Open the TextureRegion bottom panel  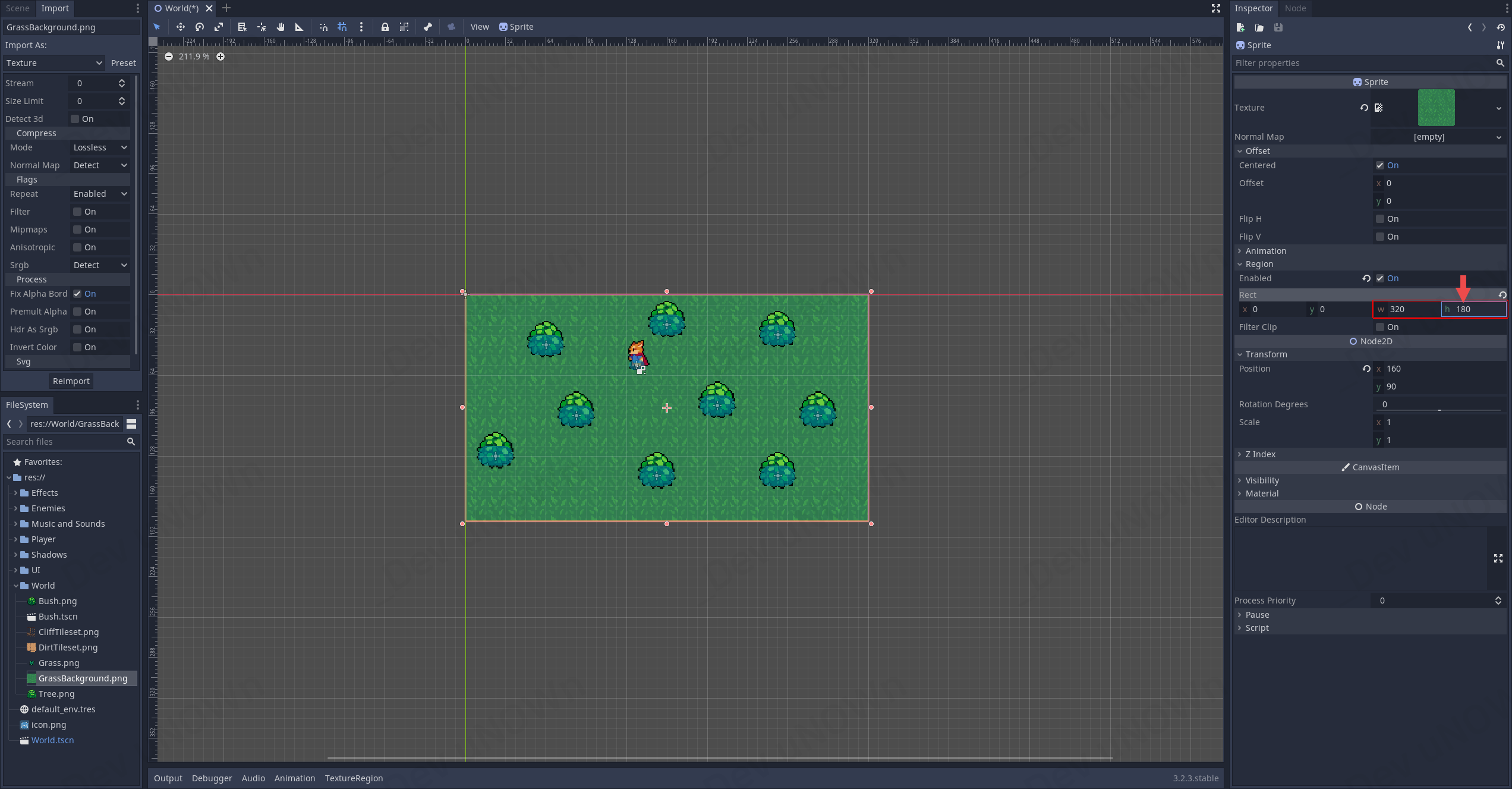pyautogui.click(x=354, y=778)
